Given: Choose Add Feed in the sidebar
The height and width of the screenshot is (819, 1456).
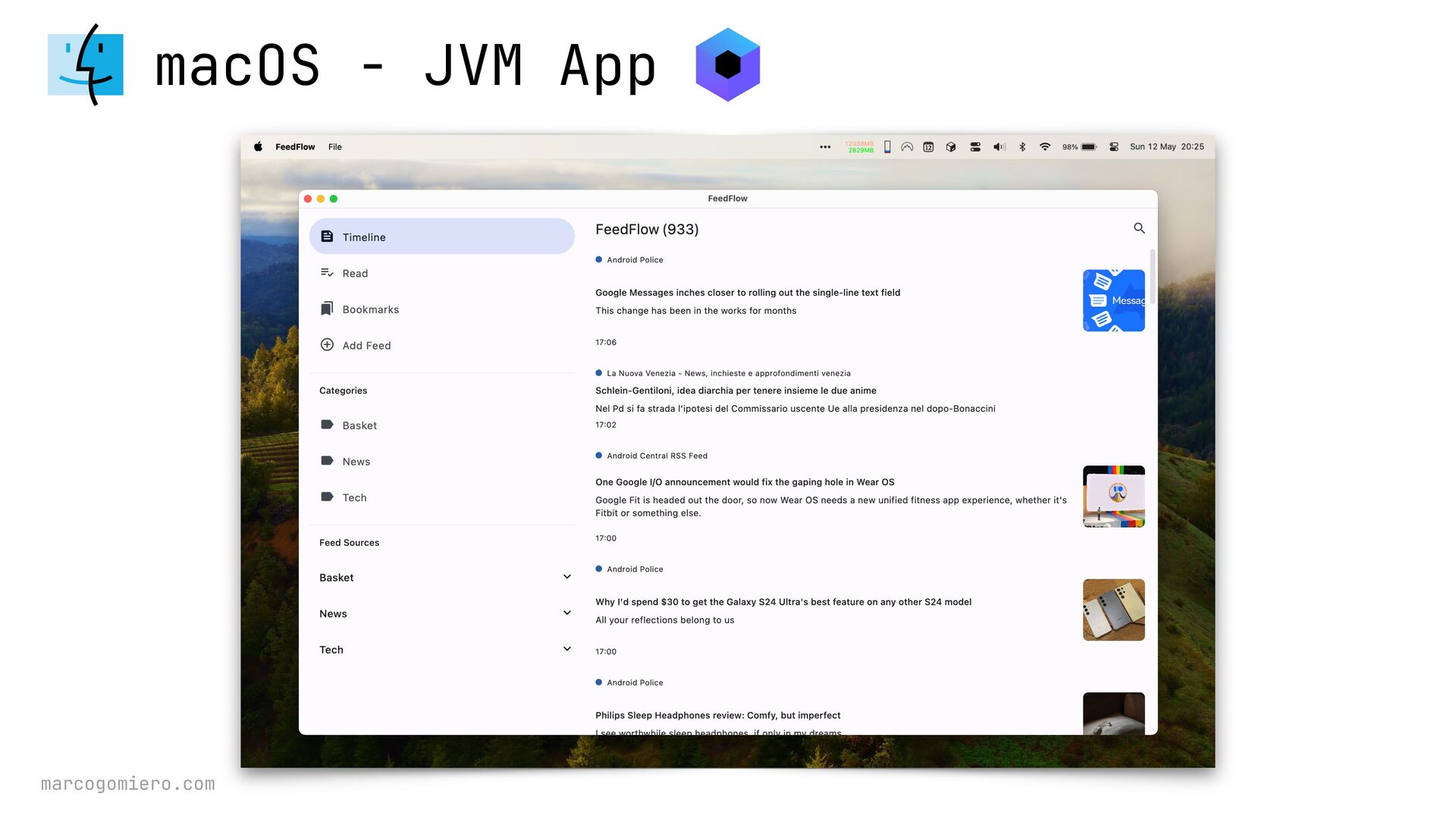Looking at the screenshot, I should (x=442, y=345).
